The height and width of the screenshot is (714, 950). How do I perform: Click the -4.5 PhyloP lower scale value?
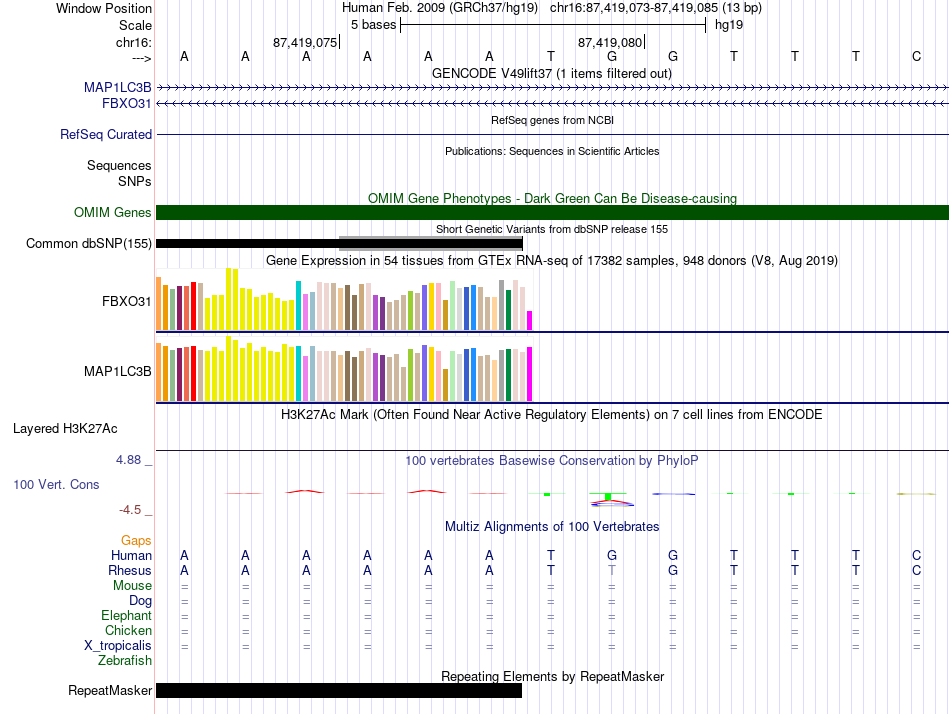[130, 510]
